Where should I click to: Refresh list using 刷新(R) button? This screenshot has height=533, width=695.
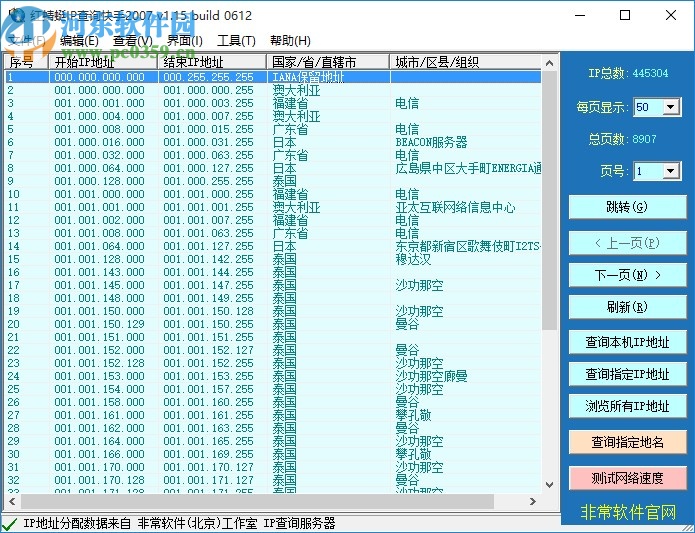pos(627,307)
